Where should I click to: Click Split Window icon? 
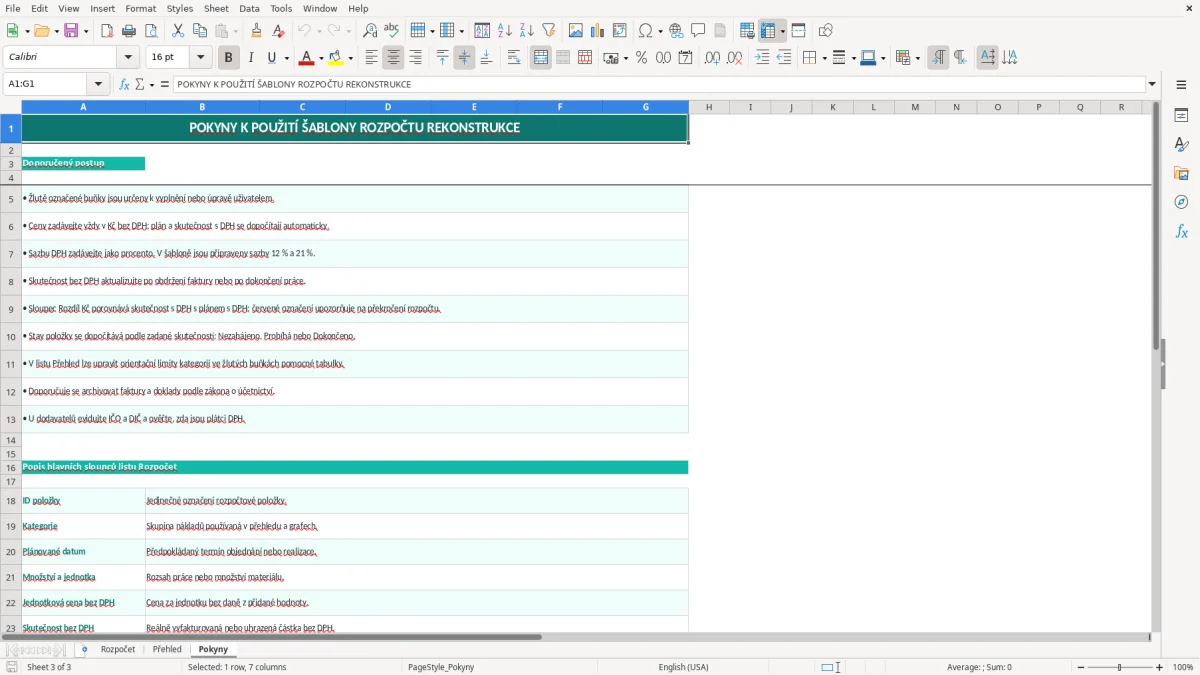[799, 31]
